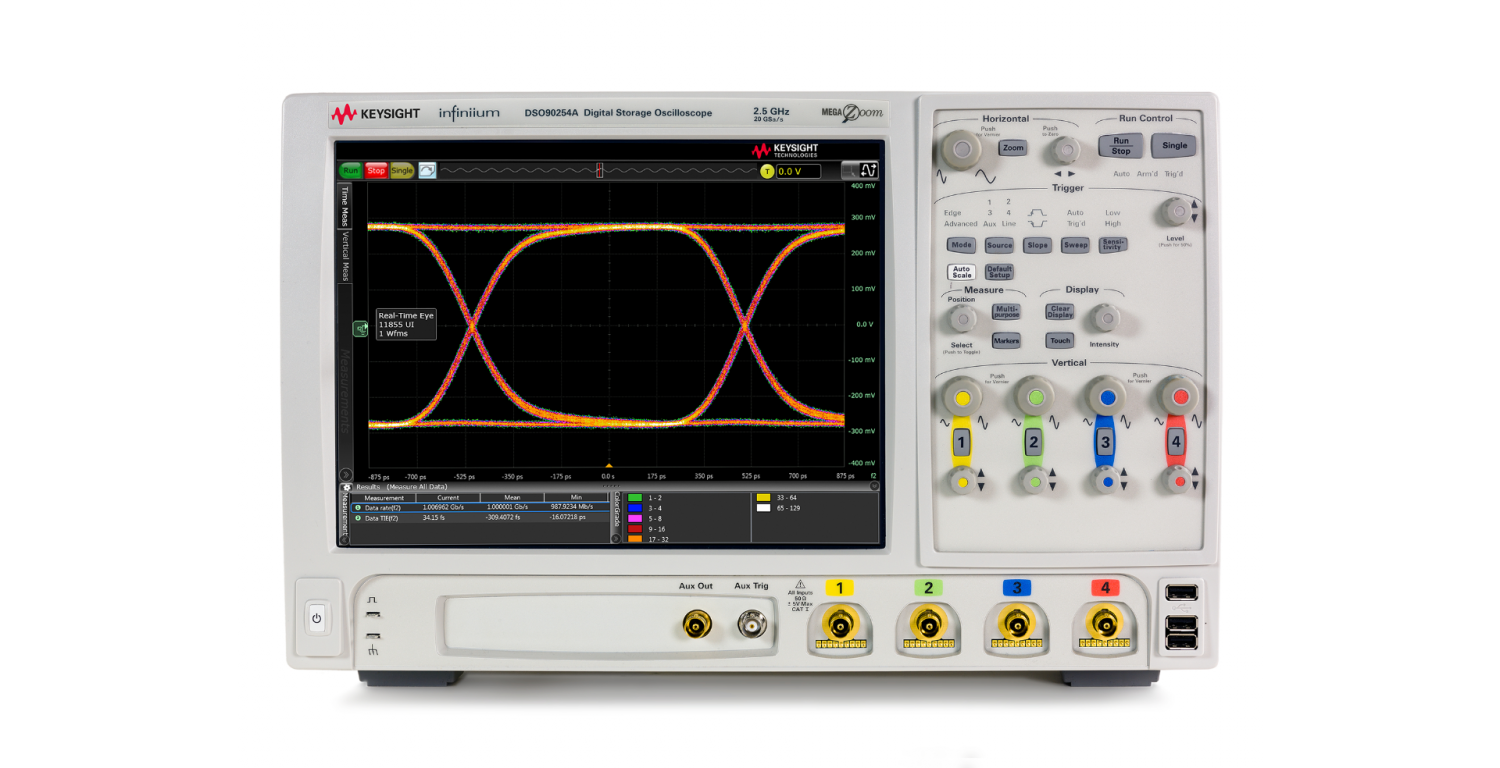
Task: Click the Real-Time Eye label box
Action: click(x=405, y=324)
